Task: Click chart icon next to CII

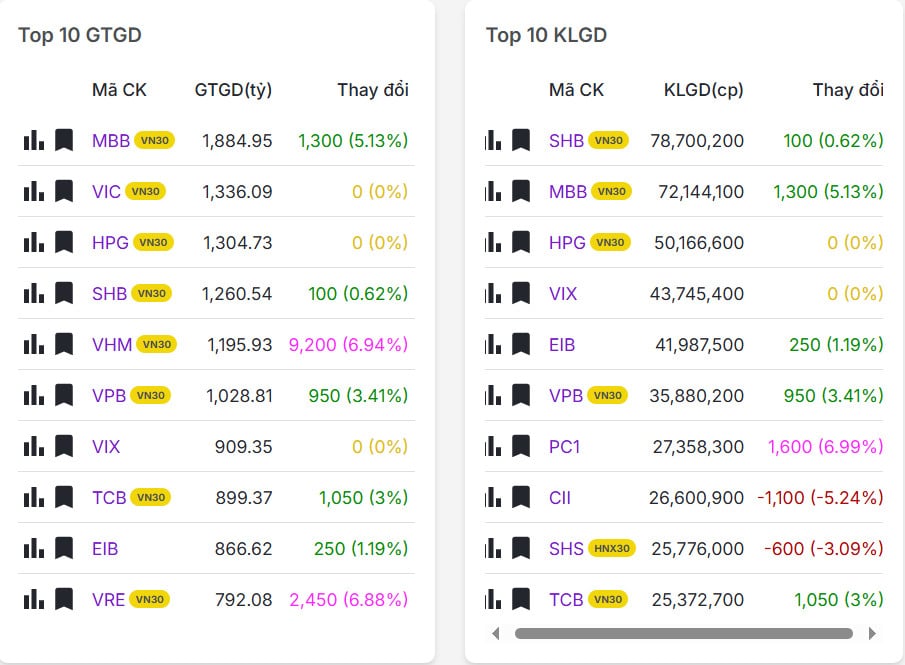Action: coord(492,497)
